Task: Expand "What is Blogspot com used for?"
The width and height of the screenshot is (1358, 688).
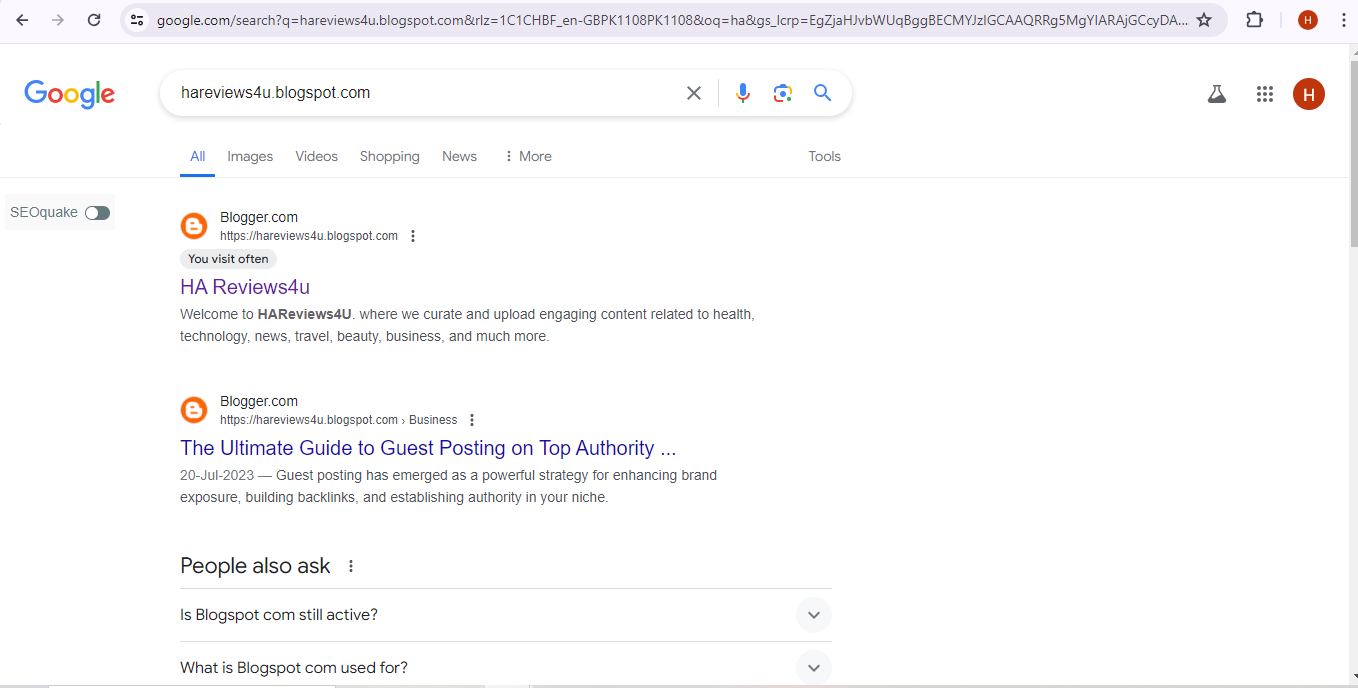Action: [x=813, y=668]
